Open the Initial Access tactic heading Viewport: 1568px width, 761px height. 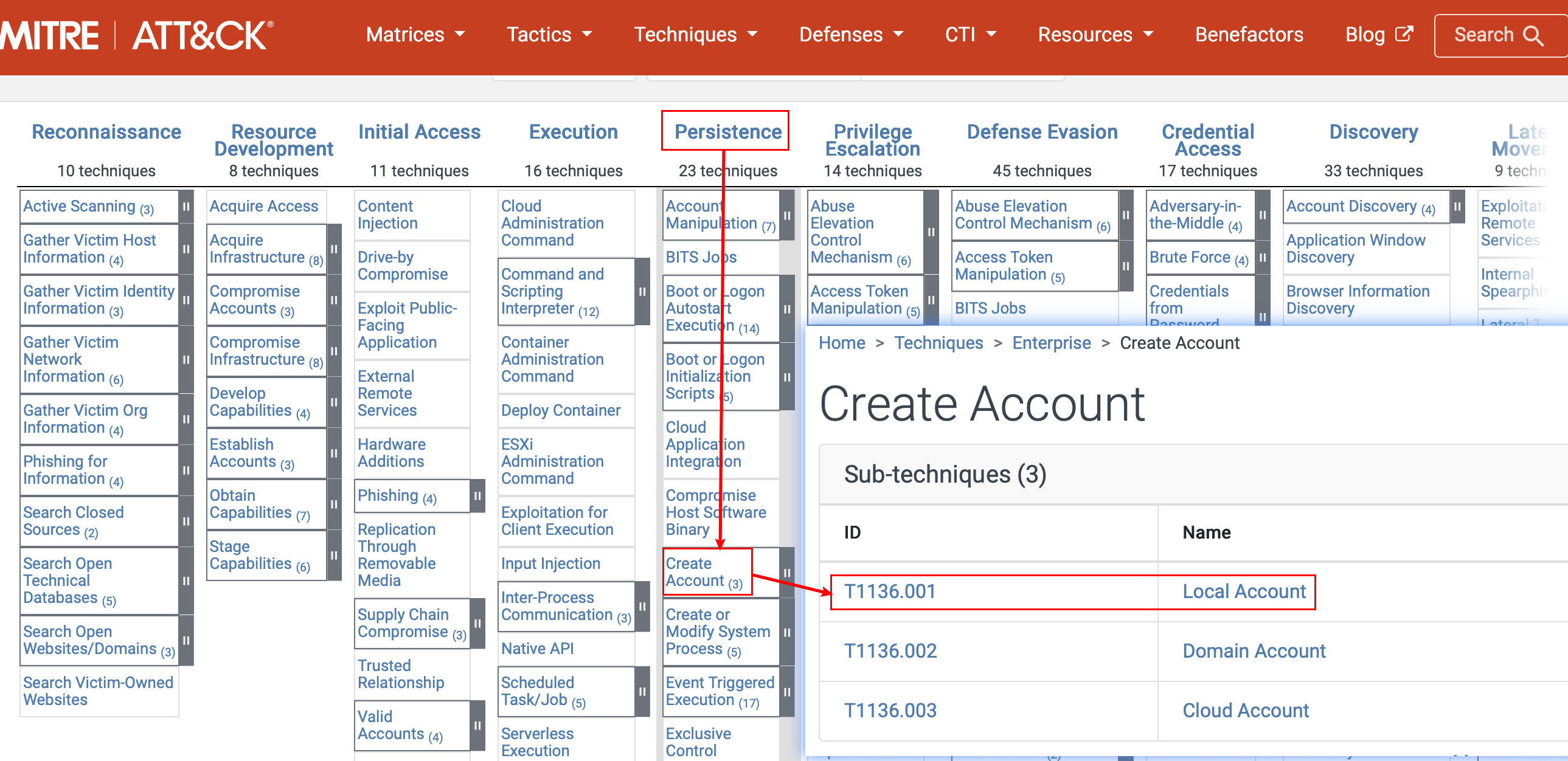coord(420,132)
